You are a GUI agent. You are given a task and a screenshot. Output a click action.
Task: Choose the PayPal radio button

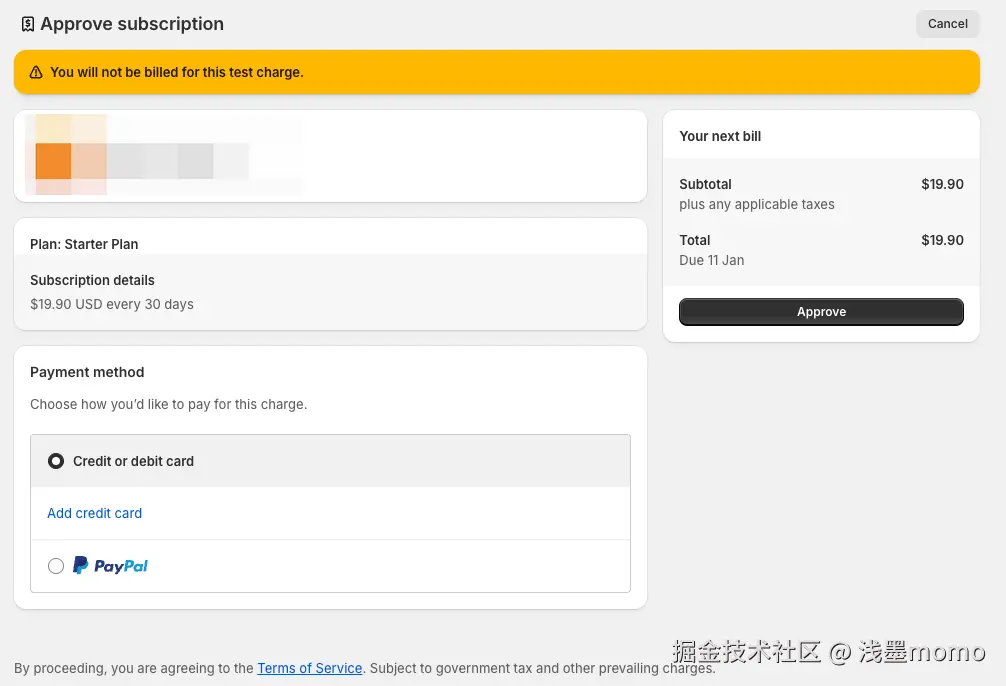point(56,566)
